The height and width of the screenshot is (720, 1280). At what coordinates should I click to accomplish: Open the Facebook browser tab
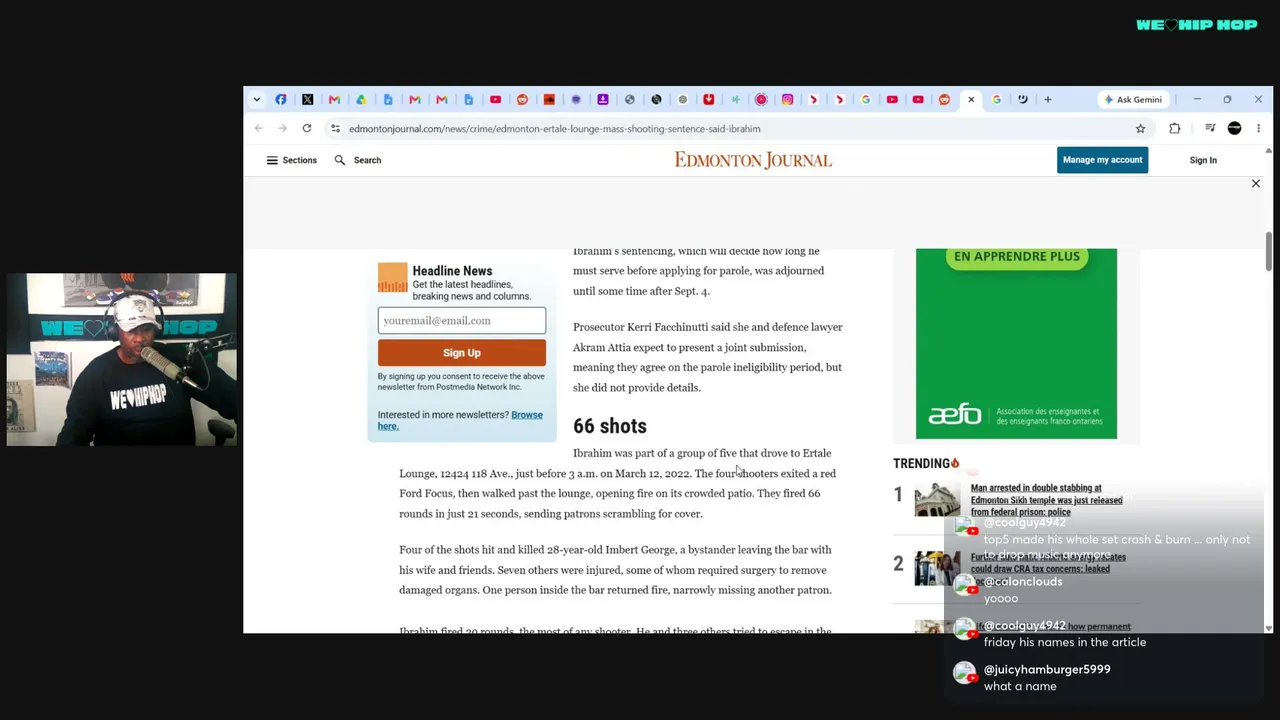(x=281, y=100)
